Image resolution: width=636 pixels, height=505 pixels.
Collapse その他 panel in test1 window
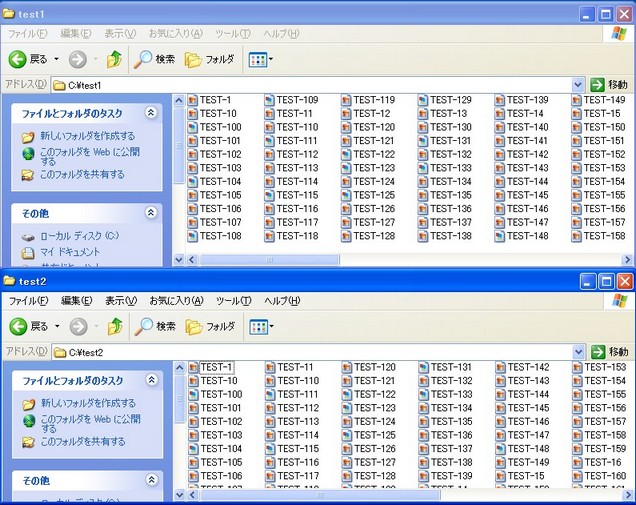point(151,213)
